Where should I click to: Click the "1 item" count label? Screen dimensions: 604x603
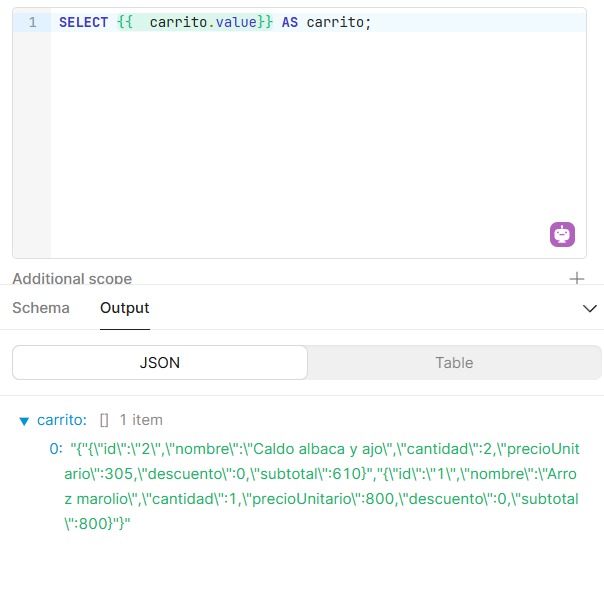pos(141,420)
